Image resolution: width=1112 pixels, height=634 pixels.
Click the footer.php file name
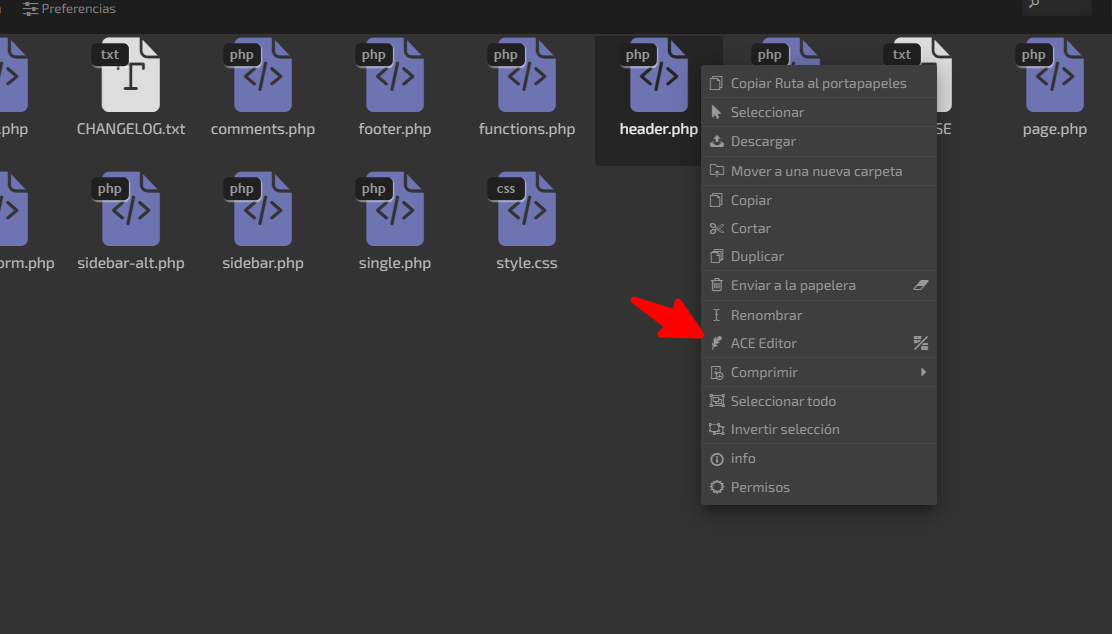[x=395, y=129]
